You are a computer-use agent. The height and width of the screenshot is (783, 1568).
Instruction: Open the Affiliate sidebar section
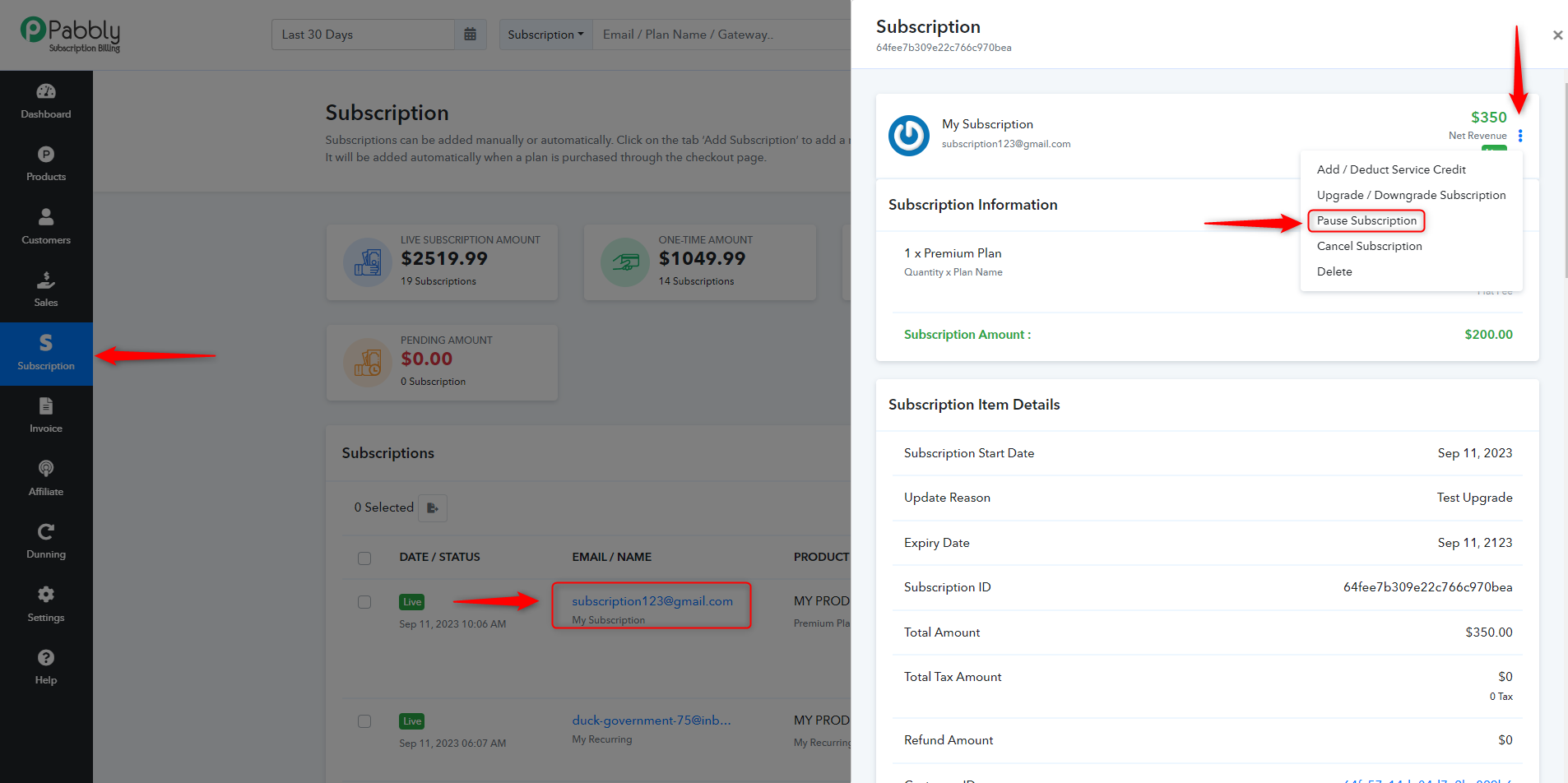coord(46,480)
